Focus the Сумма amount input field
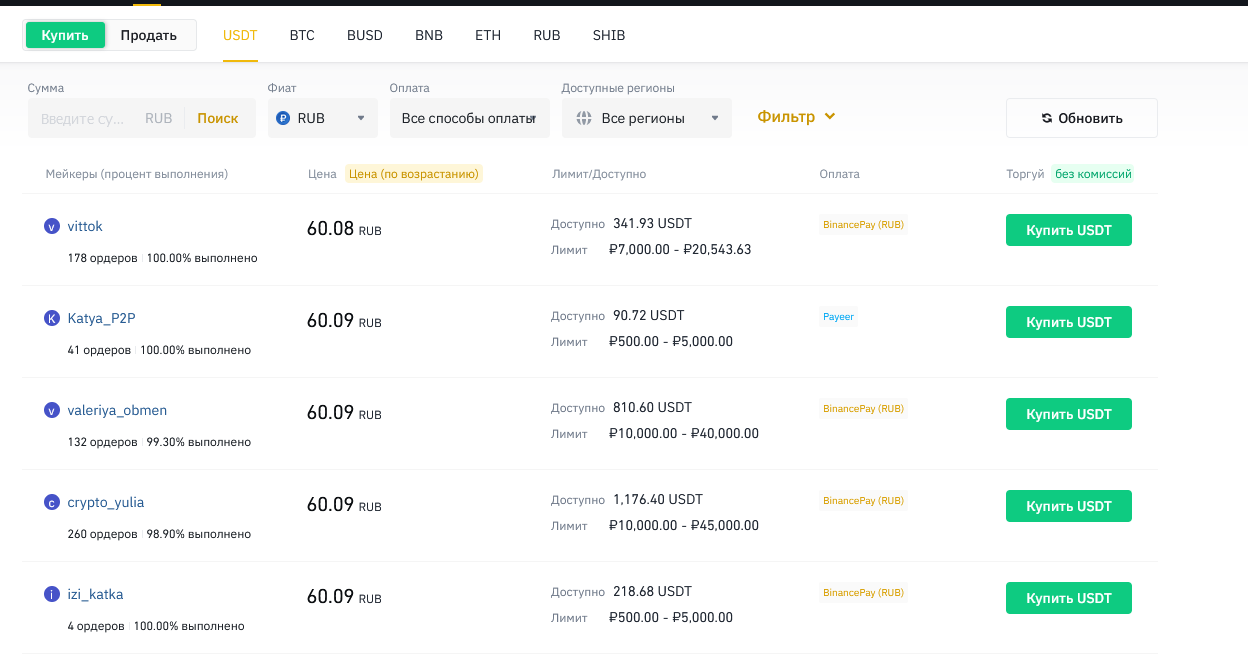 pyautogui.click(x=85, y=118)
